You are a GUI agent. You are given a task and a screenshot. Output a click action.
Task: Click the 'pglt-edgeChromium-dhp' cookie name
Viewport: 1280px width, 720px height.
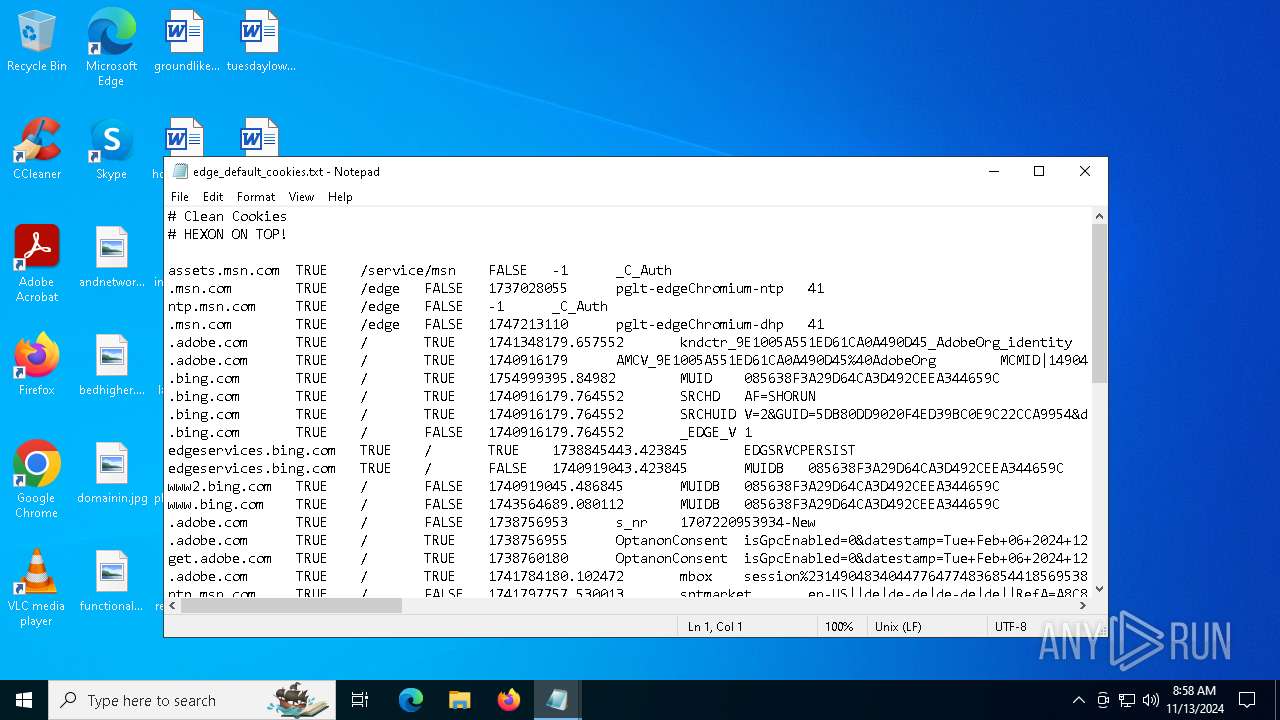coord(700,324)
